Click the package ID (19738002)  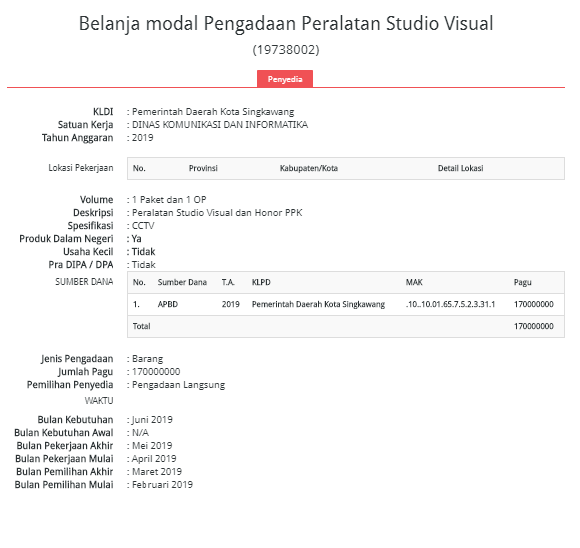click(x=286, y=50)
